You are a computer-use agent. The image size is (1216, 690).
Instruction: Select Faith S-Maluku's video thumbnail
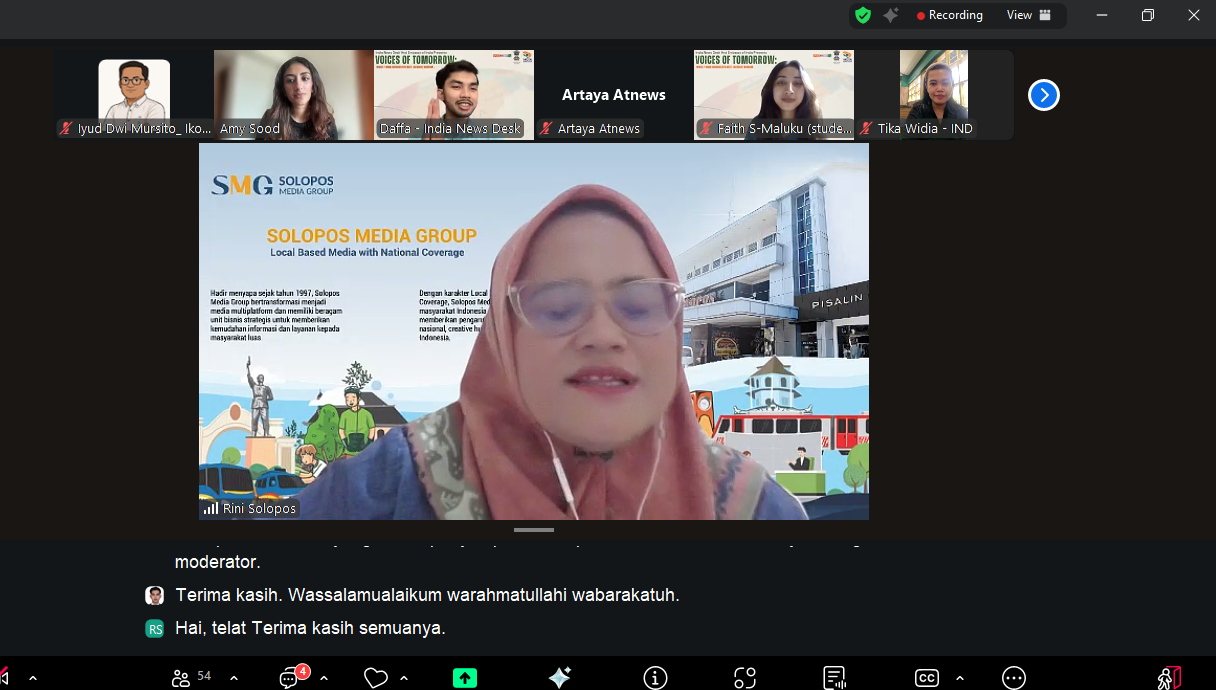pyautogui.click(x=774, y=95)
